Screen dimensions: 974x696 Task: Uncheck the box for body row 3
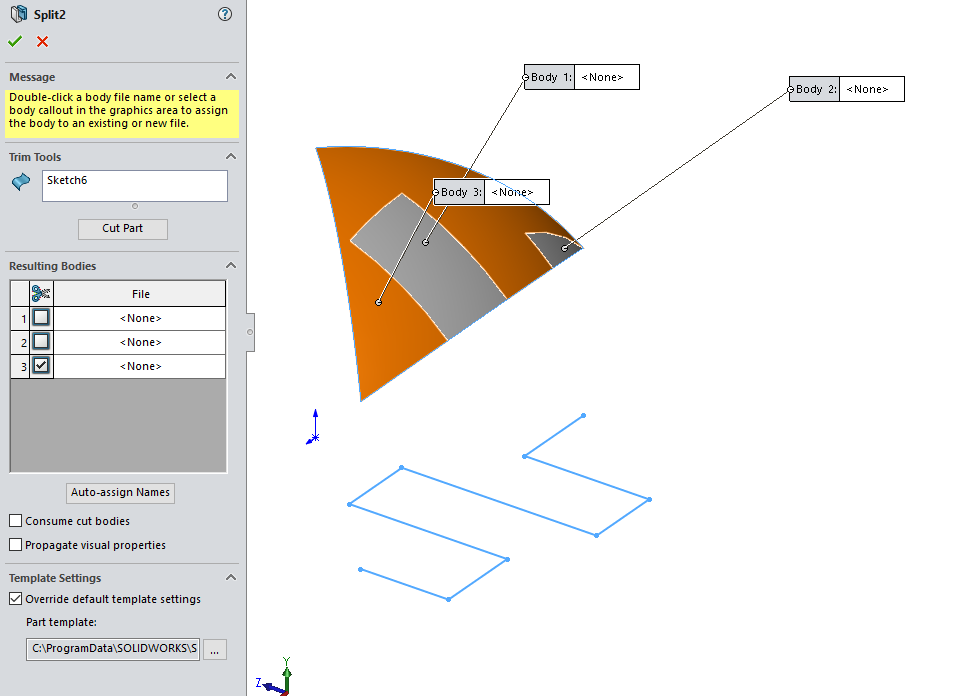click(x=41, y=366)
